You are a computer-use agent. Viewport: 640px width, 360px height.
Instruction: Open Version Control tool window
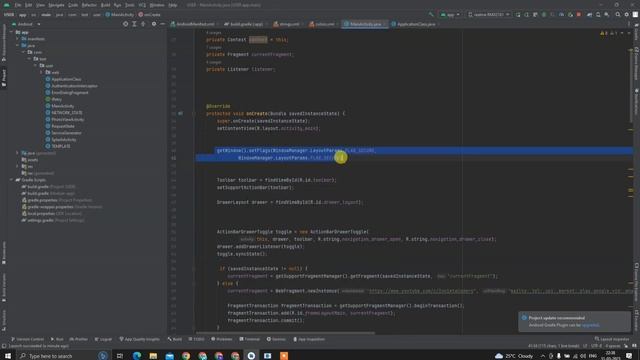pos(27,339)
